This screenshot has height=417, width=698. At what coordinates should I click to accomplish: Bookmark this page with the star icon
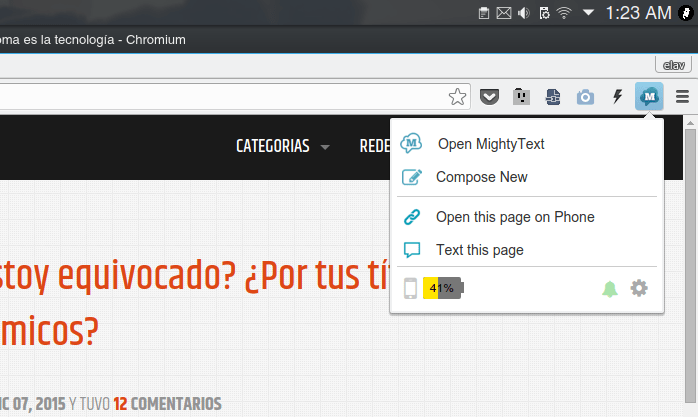coord(457,97)
